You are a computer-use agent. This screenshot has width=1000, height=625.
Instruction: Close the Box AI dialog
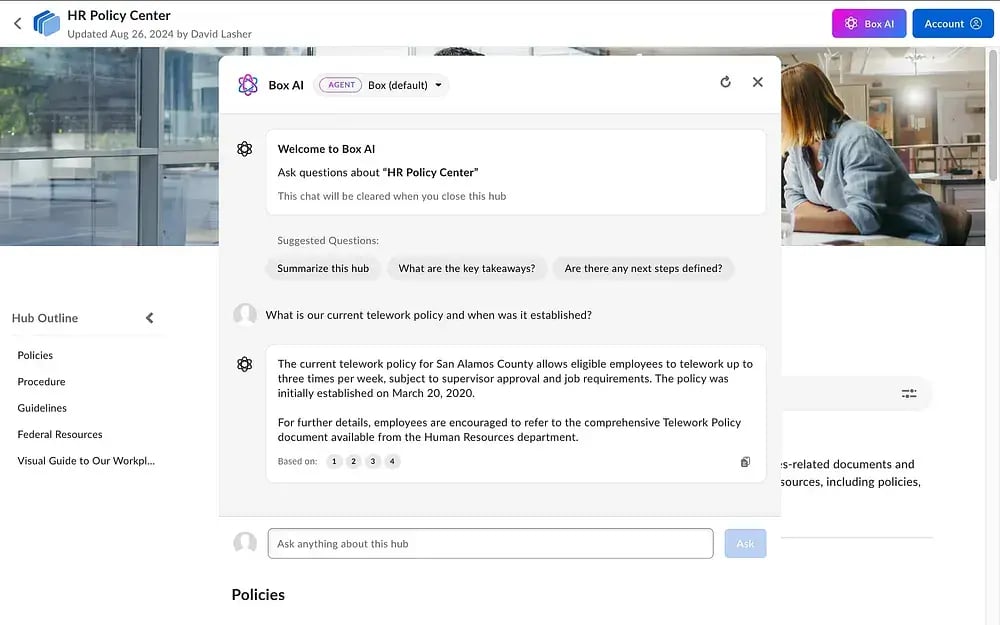[x=758, y=82]
